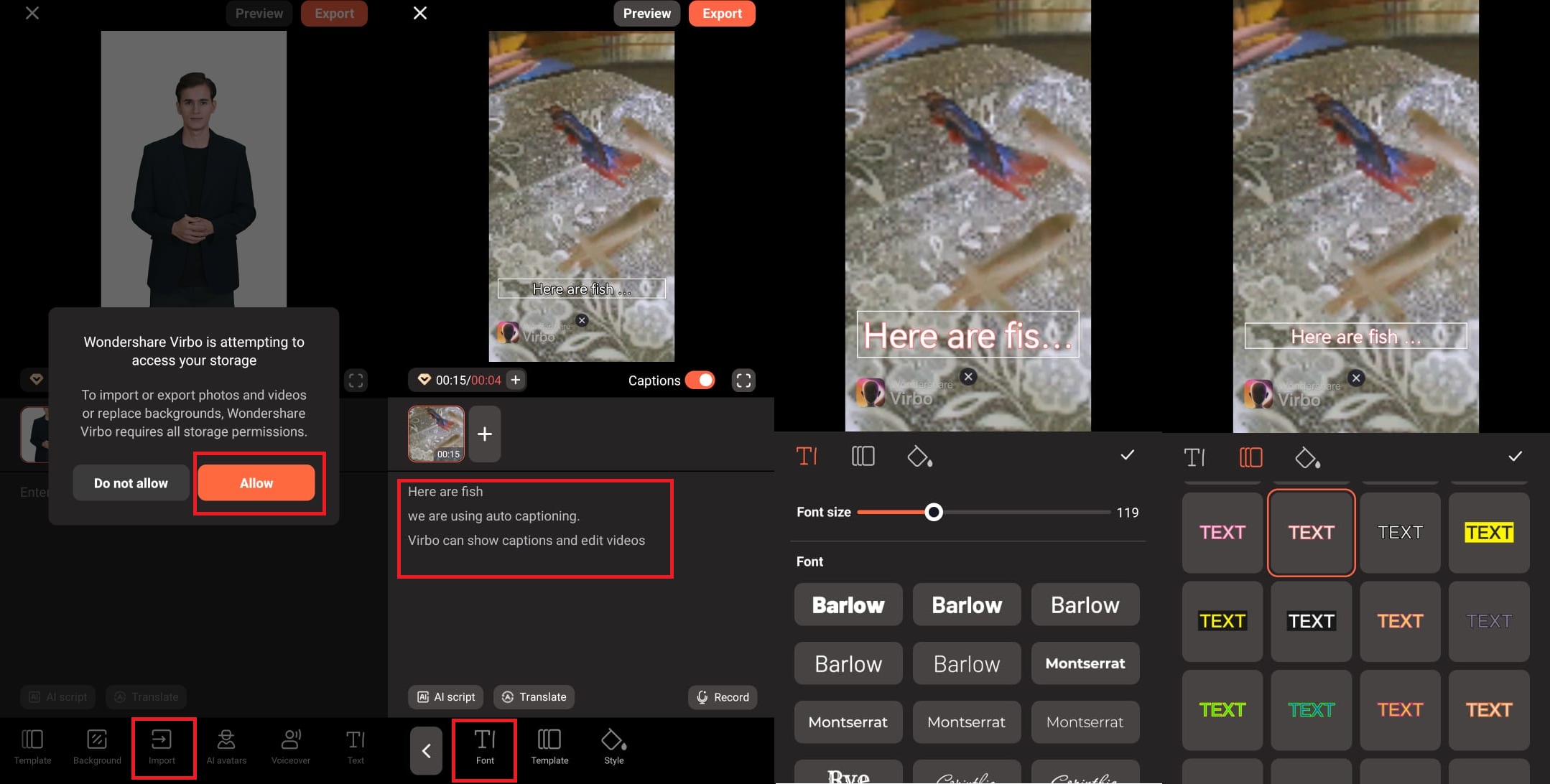Click Do not allow for storage permission
The width and height of the screenshot is (1550, 784).
[129, 482]
